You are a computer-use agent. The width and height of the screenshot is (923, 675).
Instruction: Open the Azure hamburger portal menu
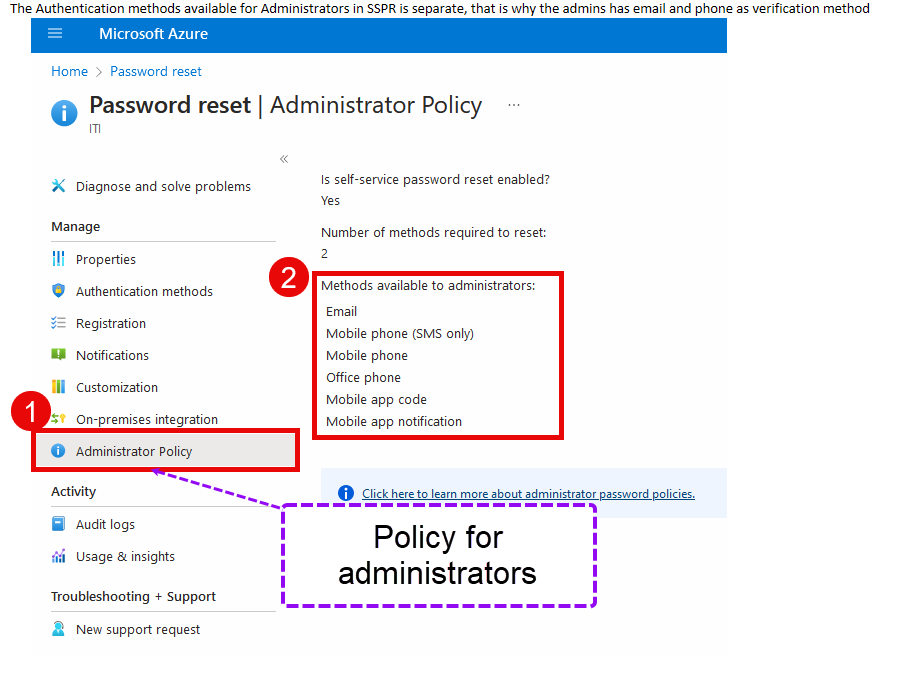click(55, 34)
